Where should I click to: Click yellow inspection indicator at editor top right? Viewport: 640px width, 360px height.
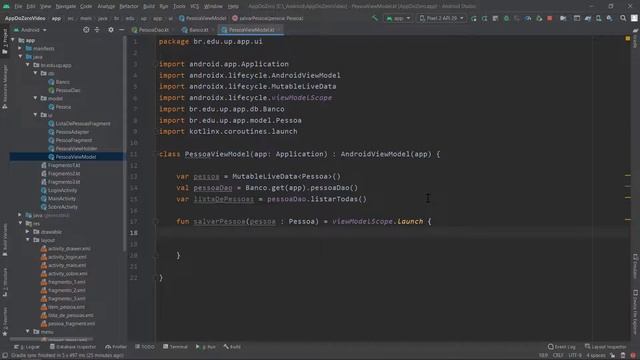click(628, 38)
